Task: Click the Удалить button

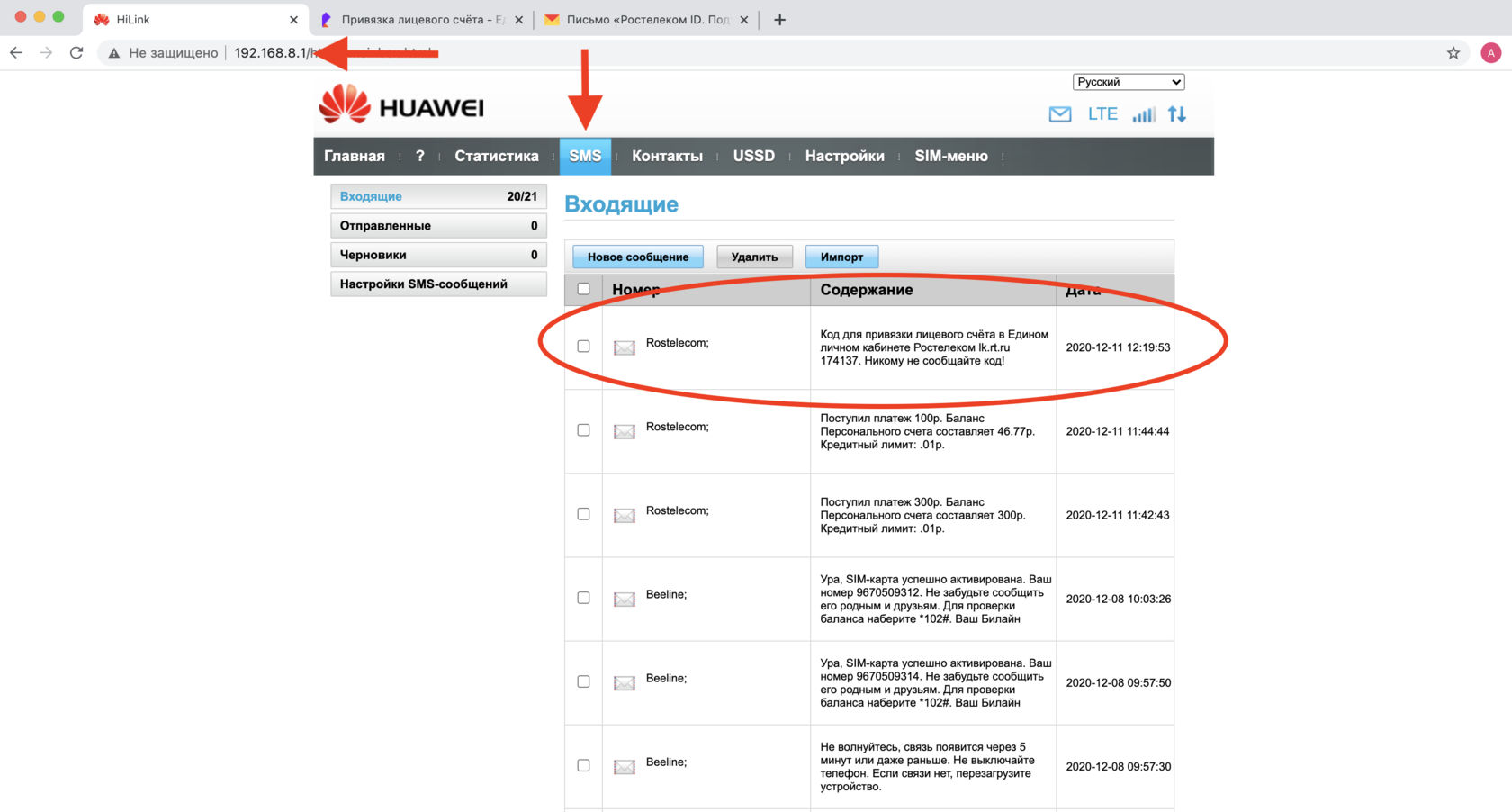Action: tap(754, 257)
